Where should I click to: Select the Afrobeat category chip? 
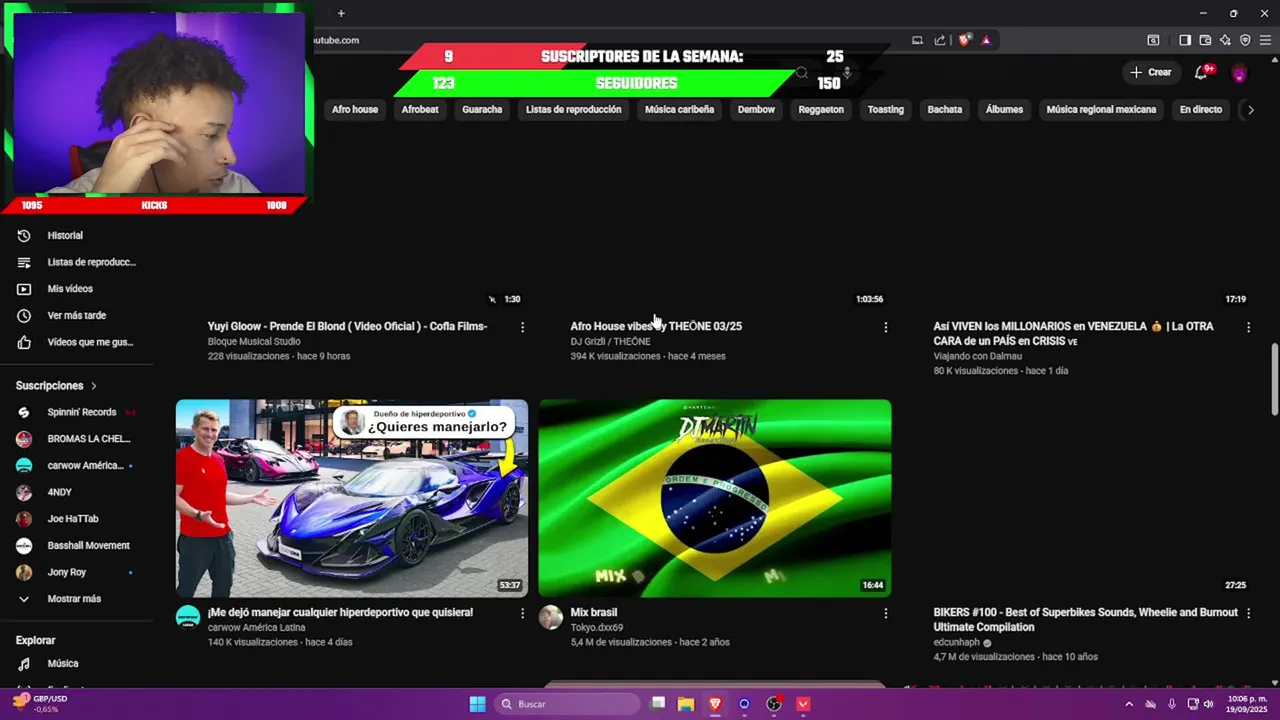pos(420,110)
